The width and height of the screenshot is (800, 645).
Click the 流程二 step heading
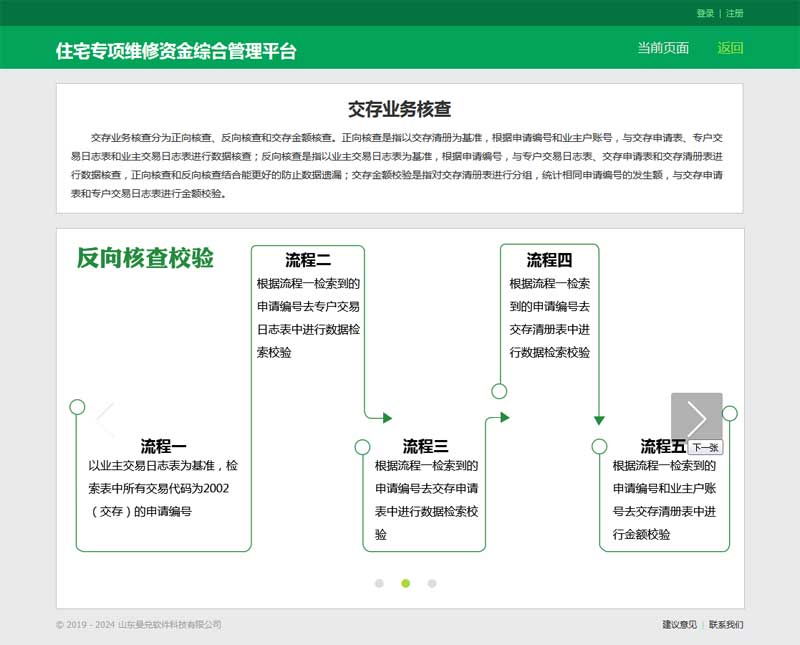[308, 260]
